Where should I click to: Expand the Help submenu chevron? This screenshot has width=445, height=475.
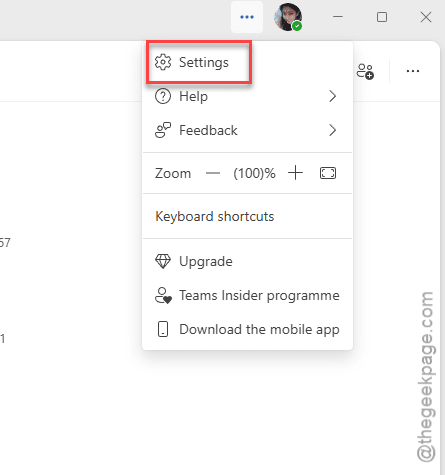coord(332,96)
